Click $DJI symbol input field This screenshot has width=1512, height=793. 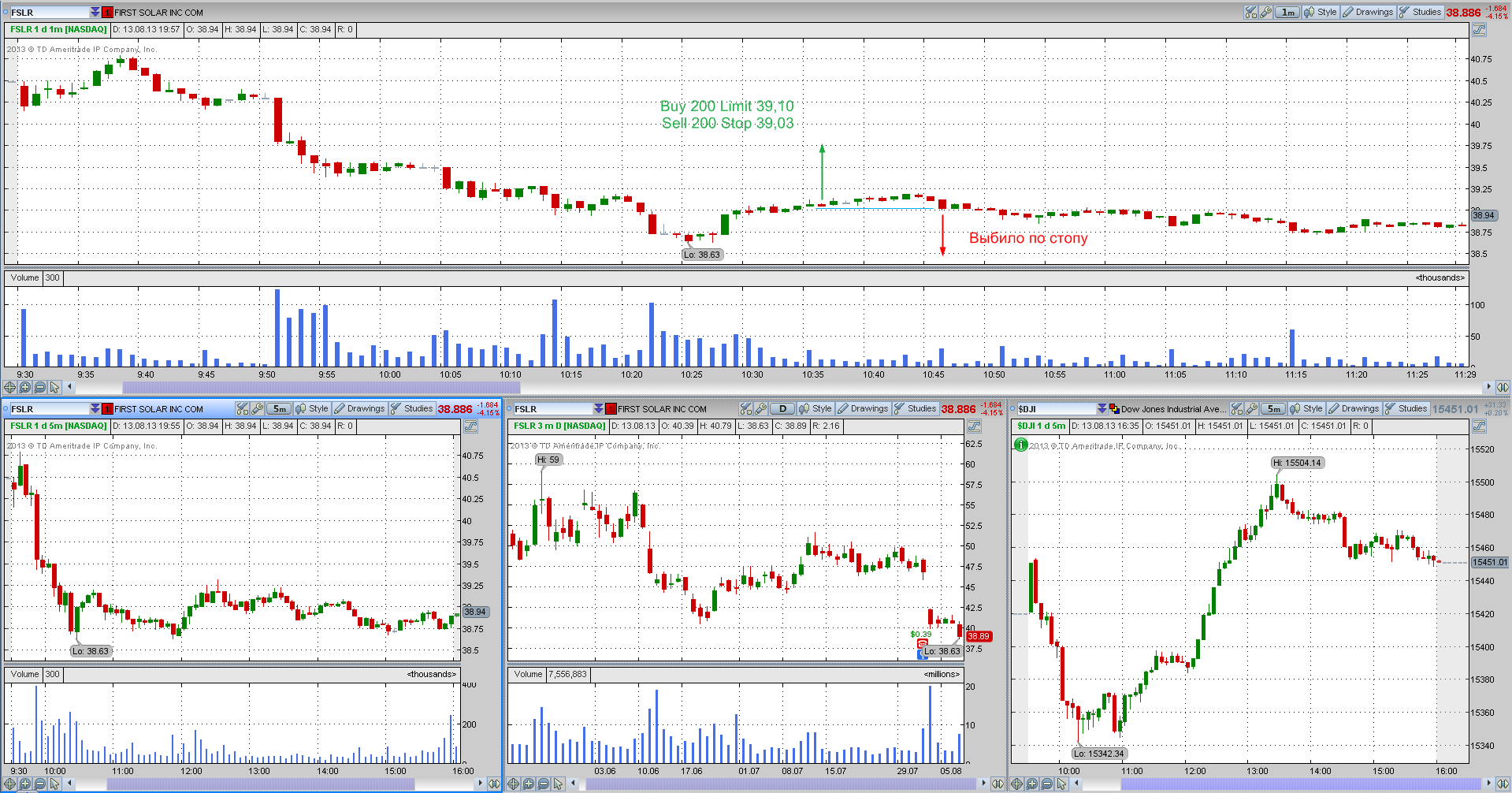1056,408
